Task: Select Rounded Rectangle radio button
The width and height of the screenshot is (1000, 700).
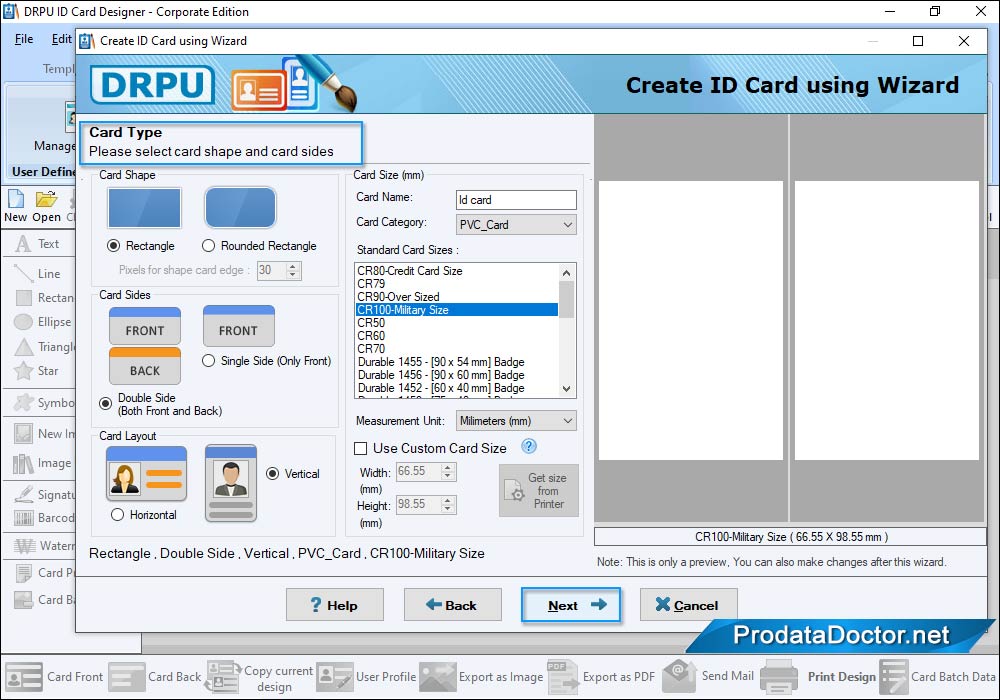Action: pyautogui.click(x=208, y=246)
